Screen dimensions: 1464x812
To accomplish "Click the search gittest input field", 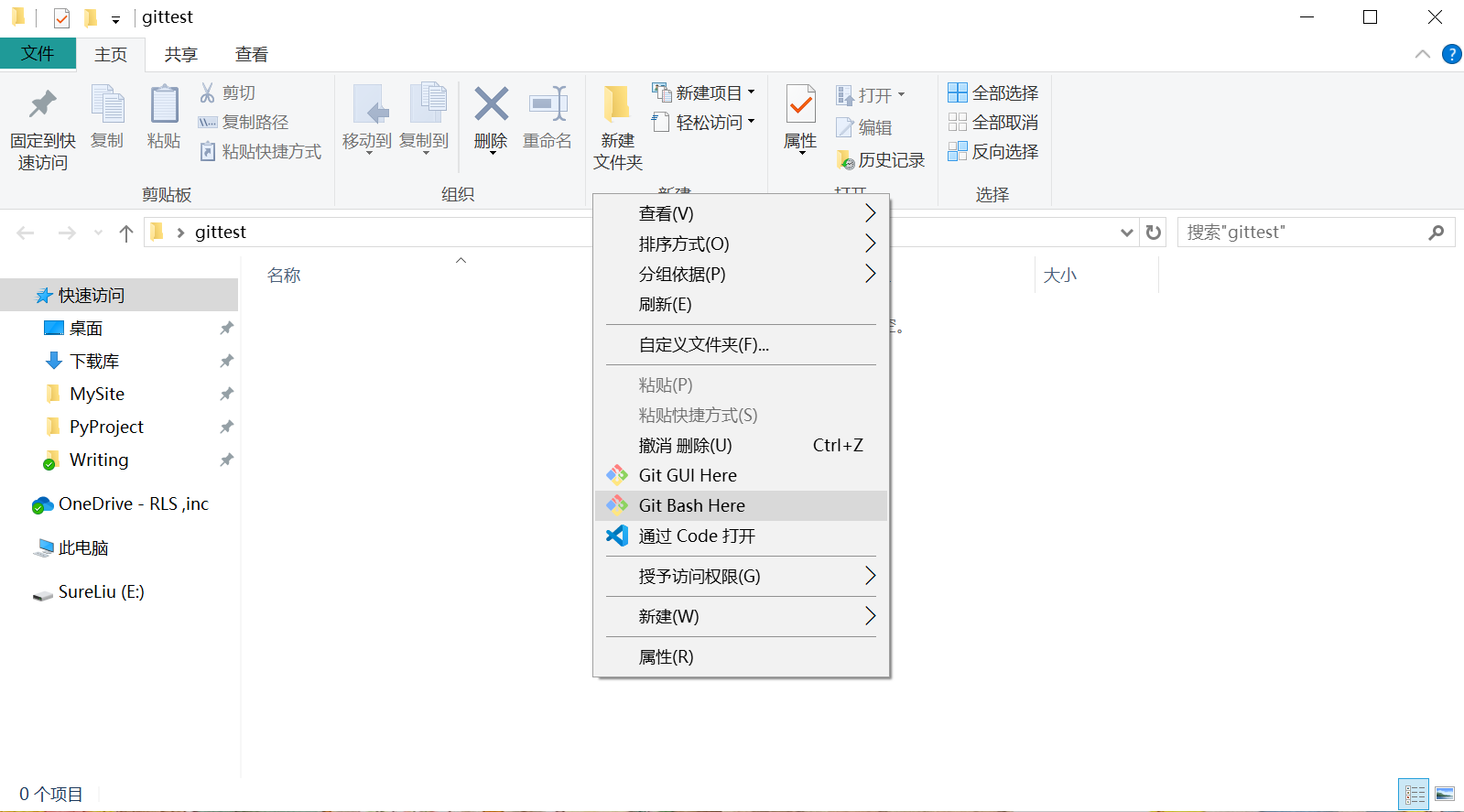I will 1300,233.
